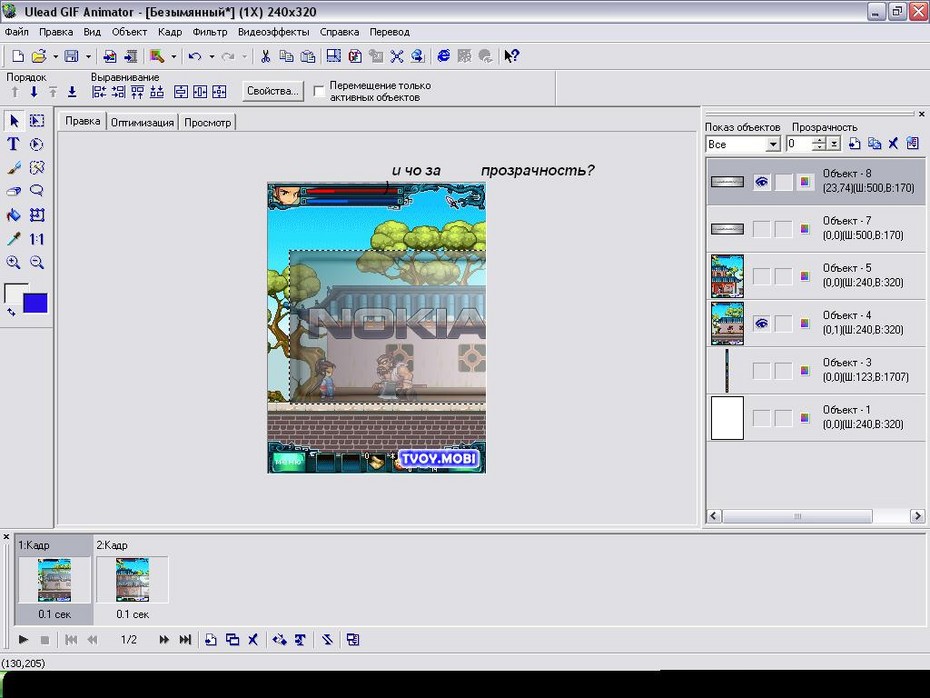Show Объект - 1 visibility box
The image size is (930, 698).
click(762, 418)
